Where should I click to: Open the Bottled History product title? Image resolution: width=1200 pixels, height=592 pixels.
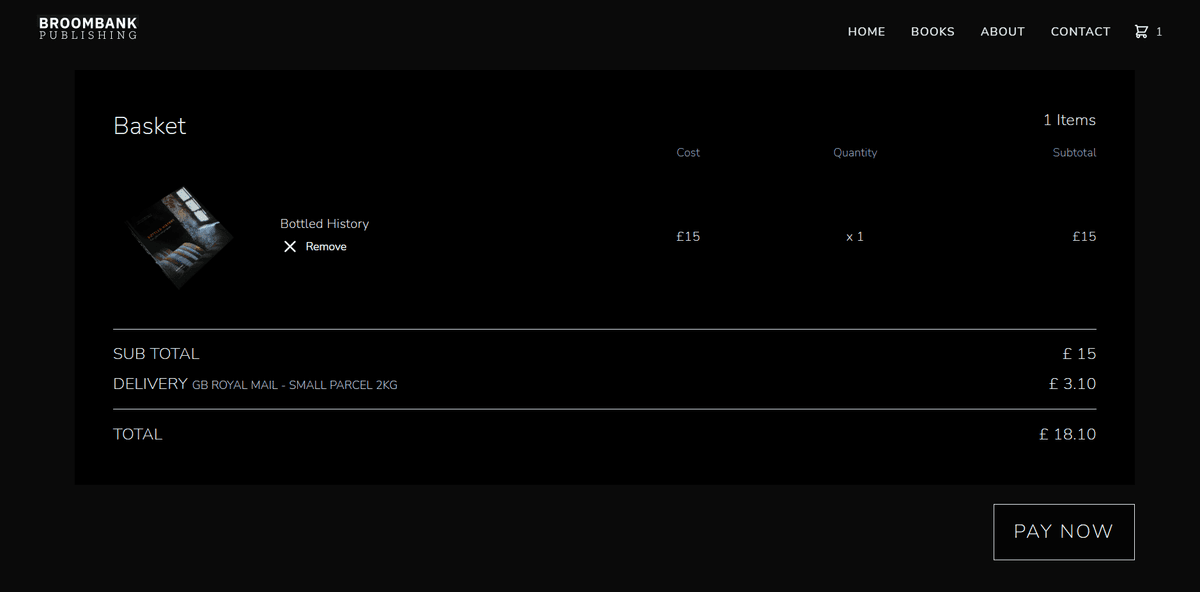[x=324, y=224]
